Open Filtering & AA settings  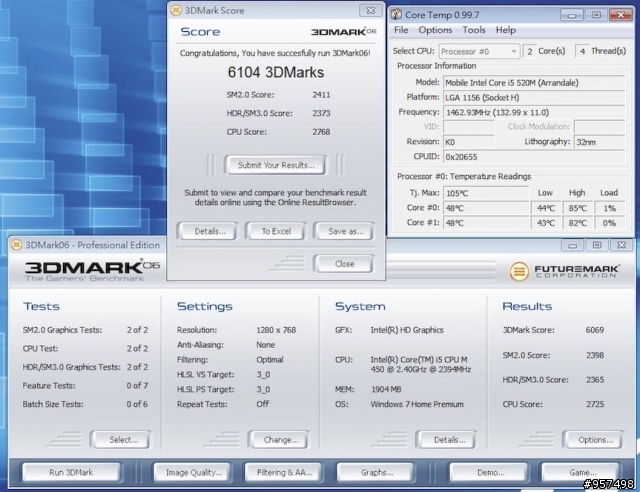tap(284, 472)
